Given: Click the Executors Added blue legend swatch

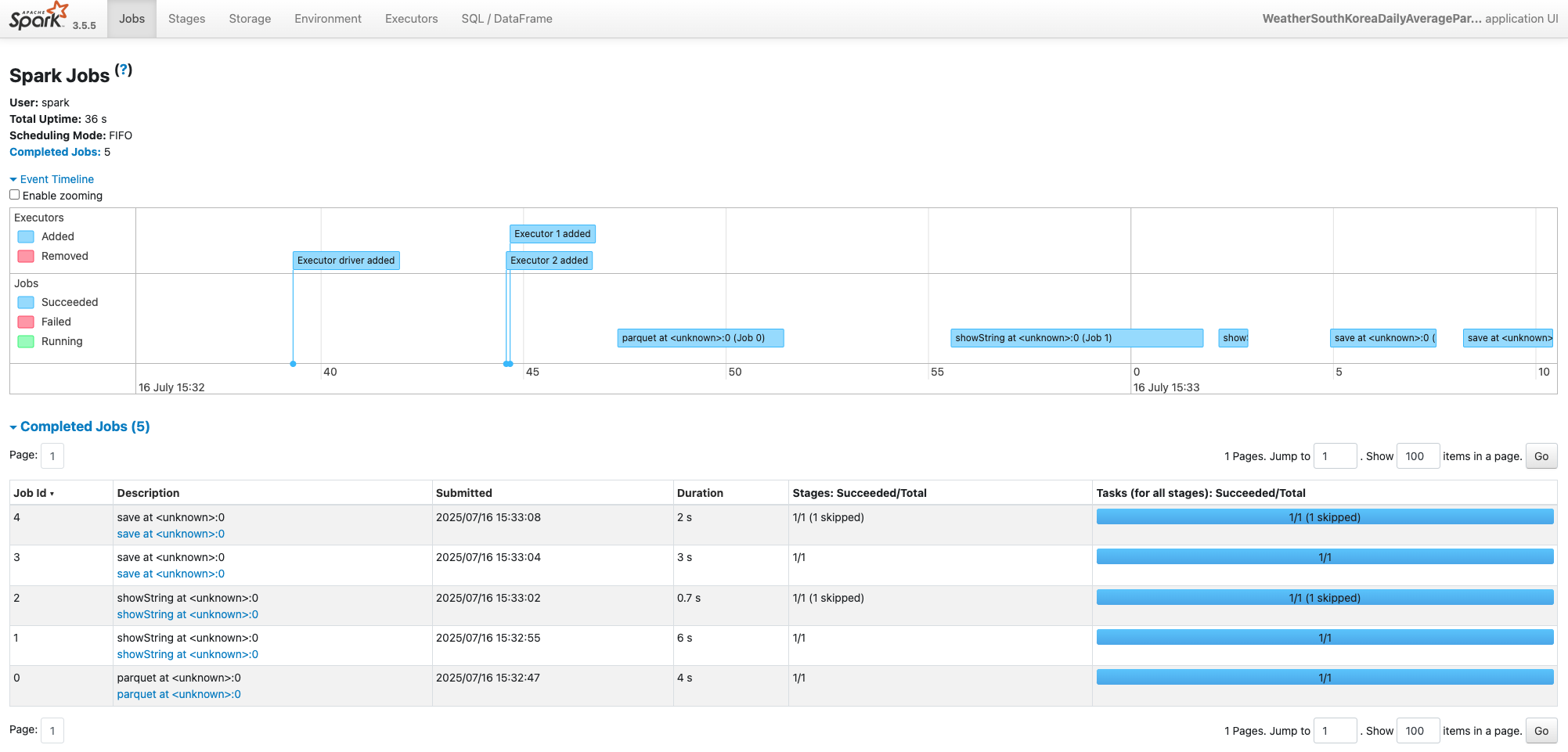Looking at the screenshot, I should 26,236.
